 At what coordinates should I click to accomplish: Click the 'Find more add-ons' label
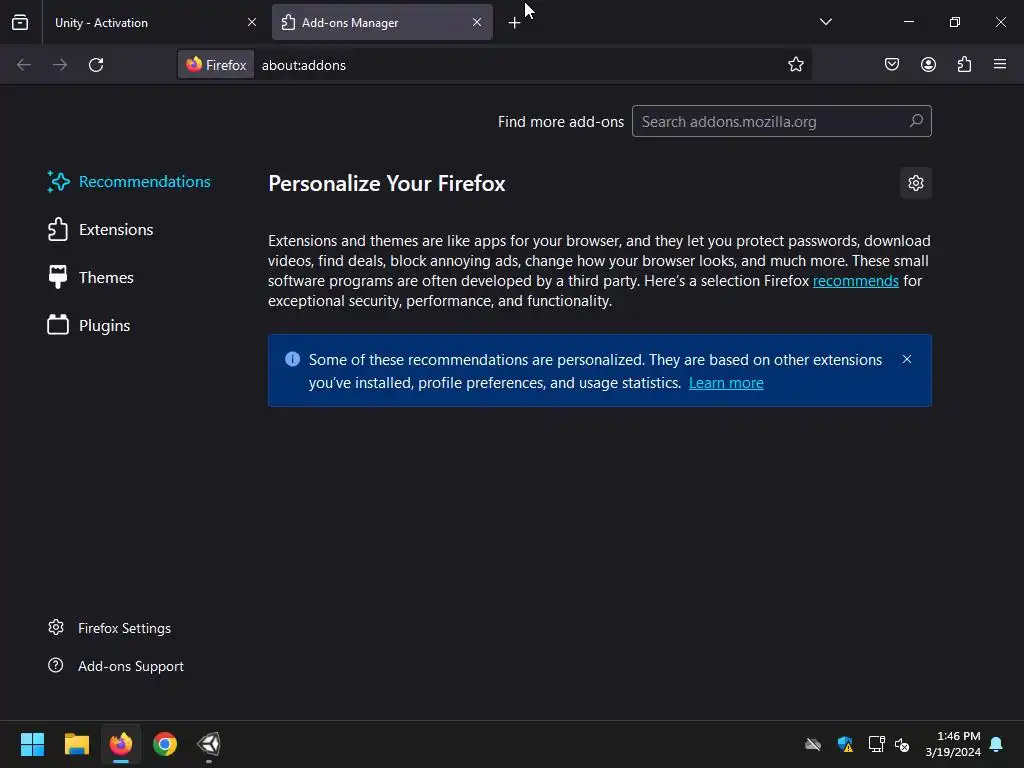click(x=561, y=121)
